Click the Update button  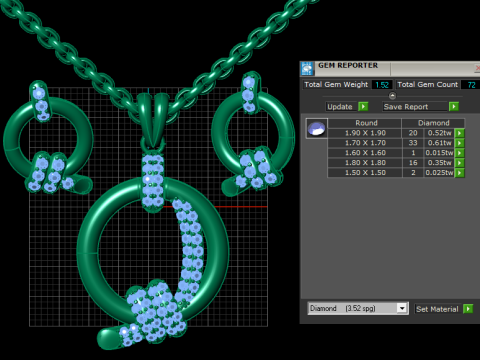tap(340, 107)
